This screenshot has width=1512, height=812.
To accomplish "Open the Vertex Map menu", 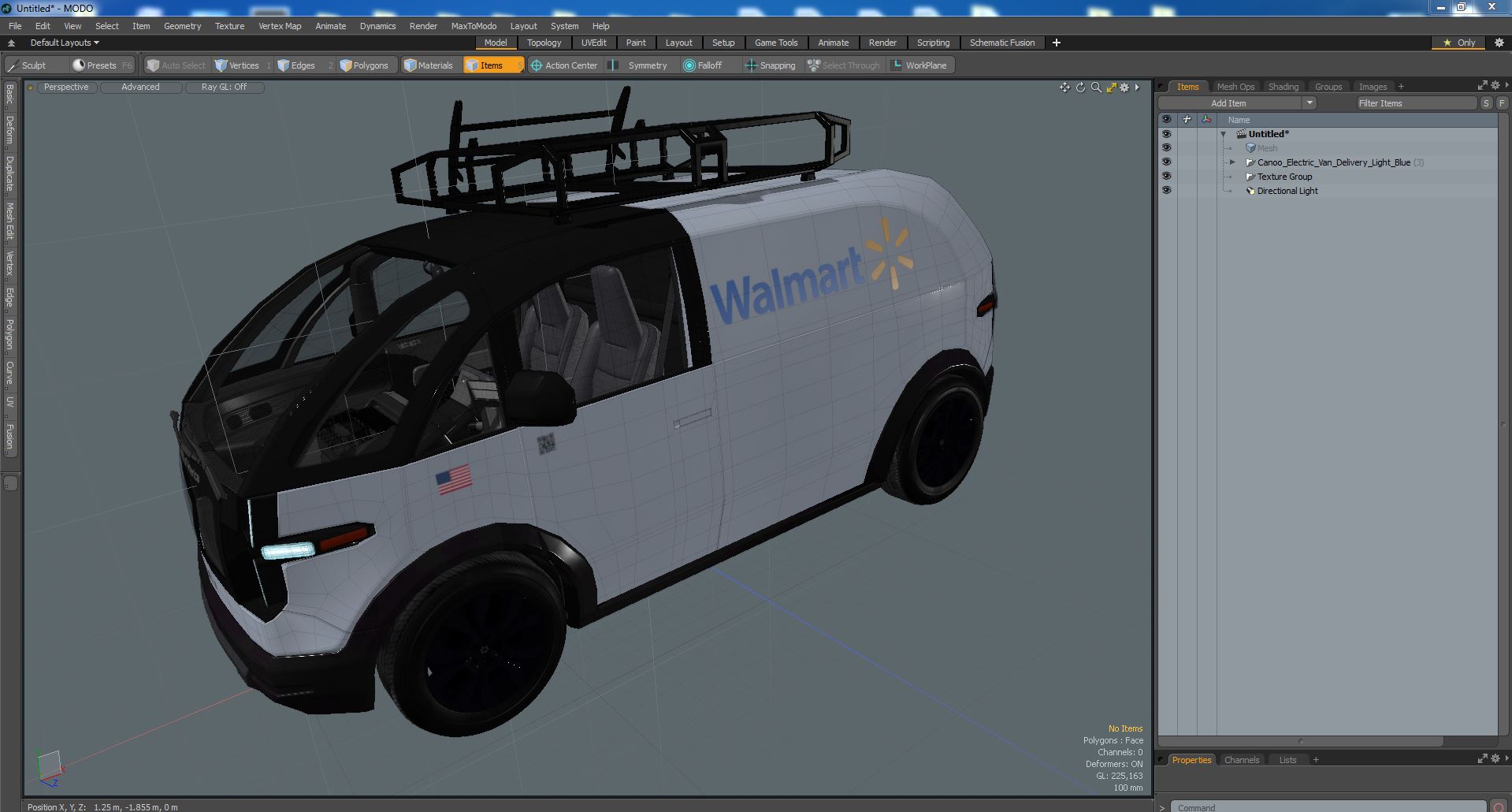I will (x=280, y=26).
